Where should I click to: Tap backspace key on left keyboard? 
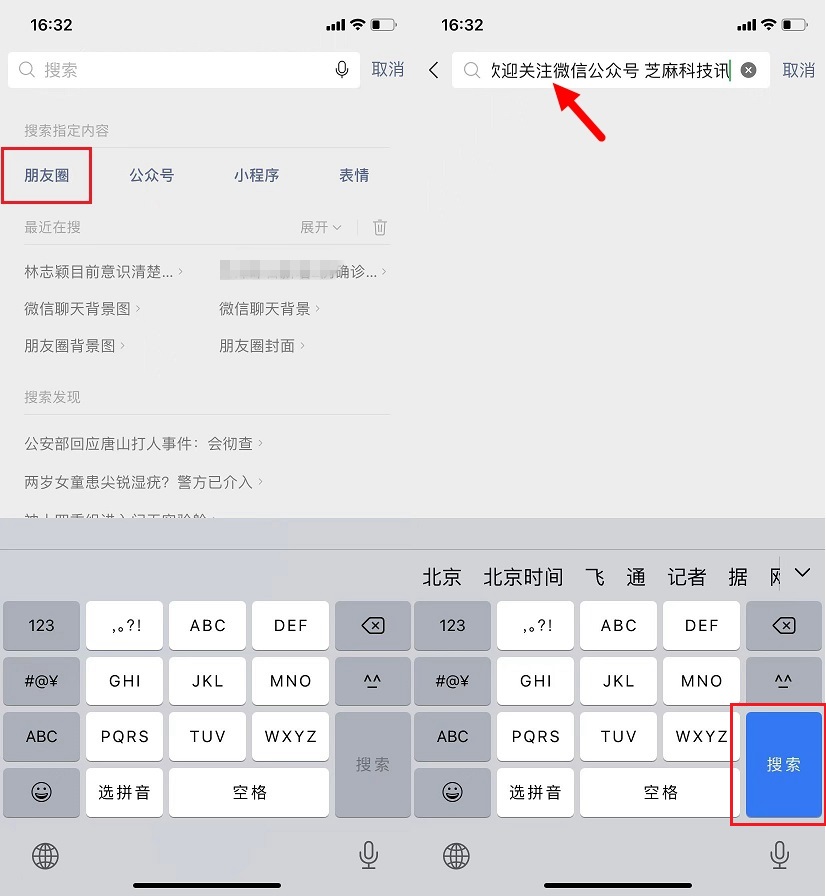point(372,625)
